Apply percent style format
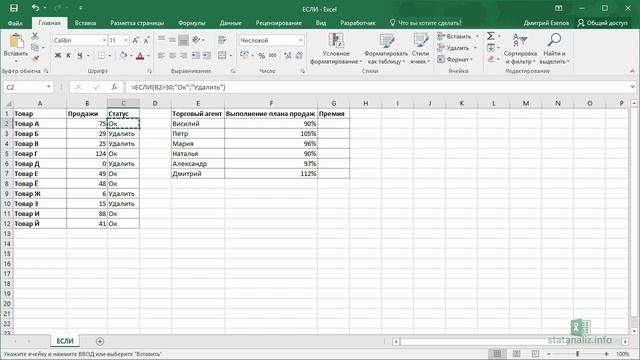Image resolution: width=640 pixels, height=360 pixels. pyautogui.click(x=262, y=56)
